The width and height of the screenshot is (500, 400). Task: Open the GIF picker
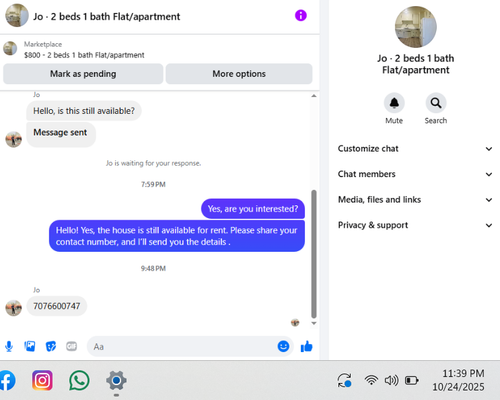(x=71, y=346)
